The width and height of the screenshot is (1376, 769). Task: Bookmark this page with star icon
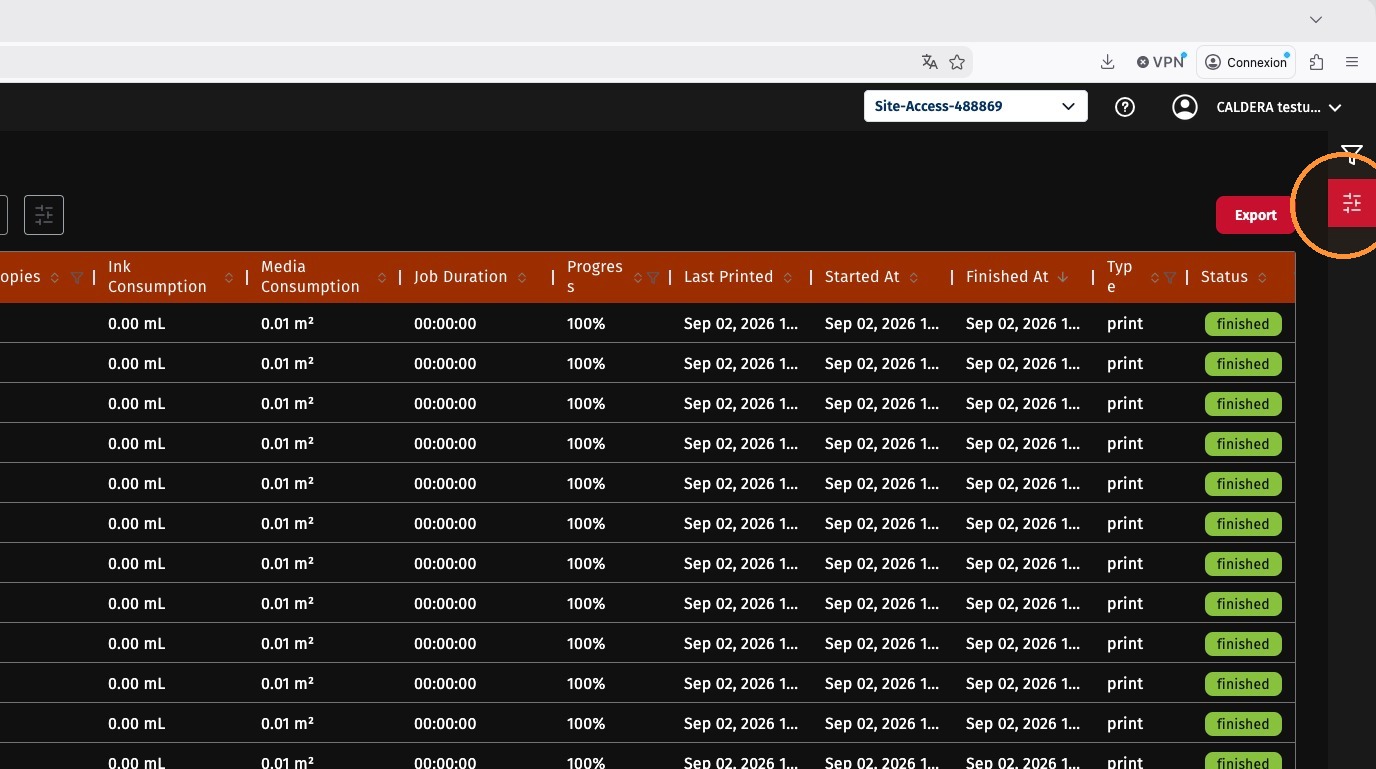point(957,62)
